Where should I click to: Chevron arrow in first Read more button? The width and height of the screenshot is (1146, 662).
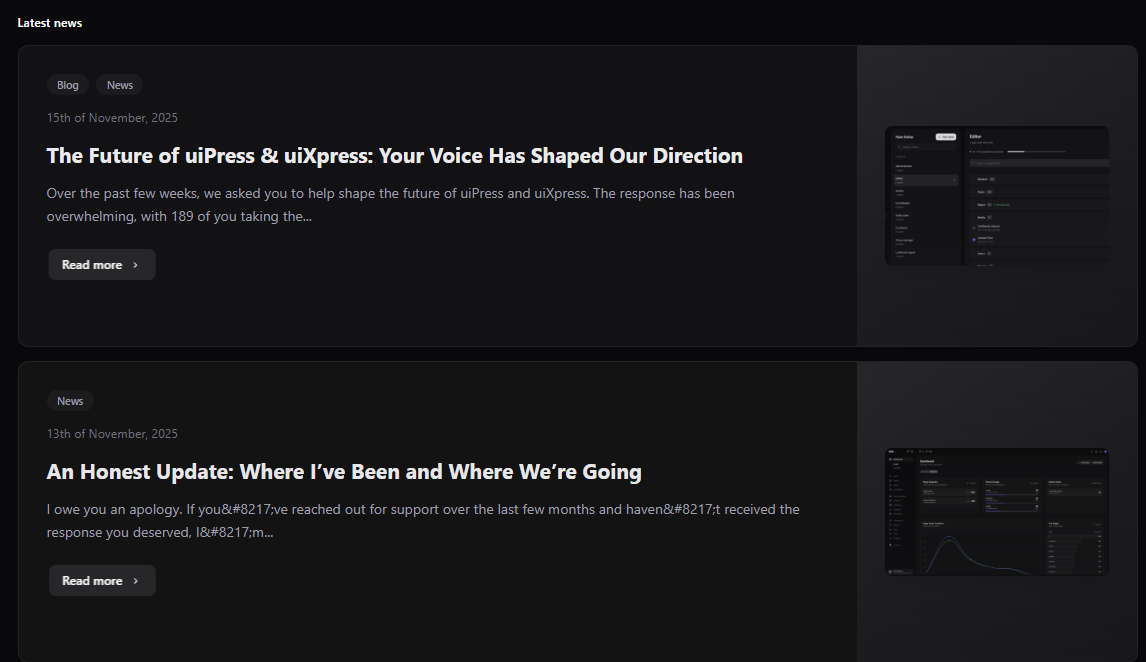[x=135, y=265]
